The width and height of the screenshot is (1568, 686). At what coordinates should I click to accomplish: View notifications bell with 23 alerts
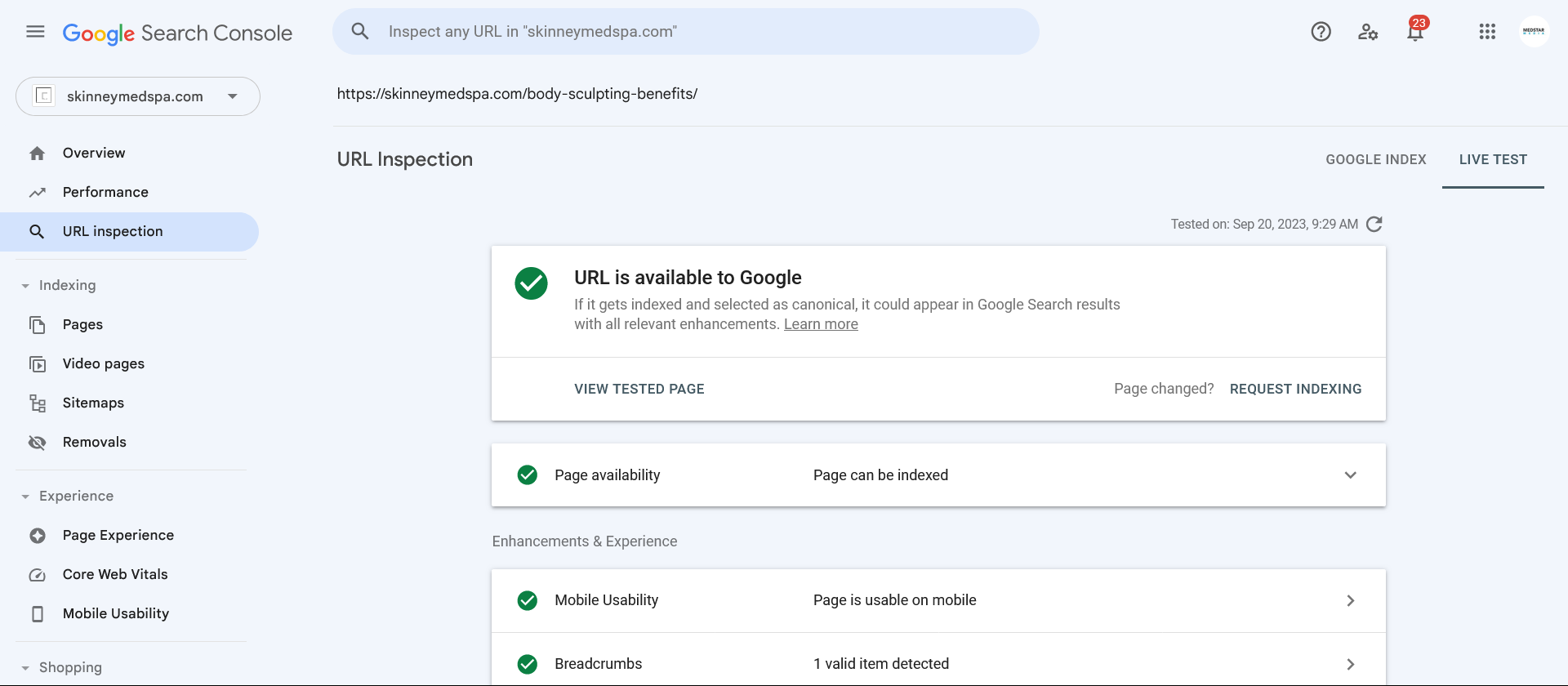pyautogui.click(x=1416, y=31)
